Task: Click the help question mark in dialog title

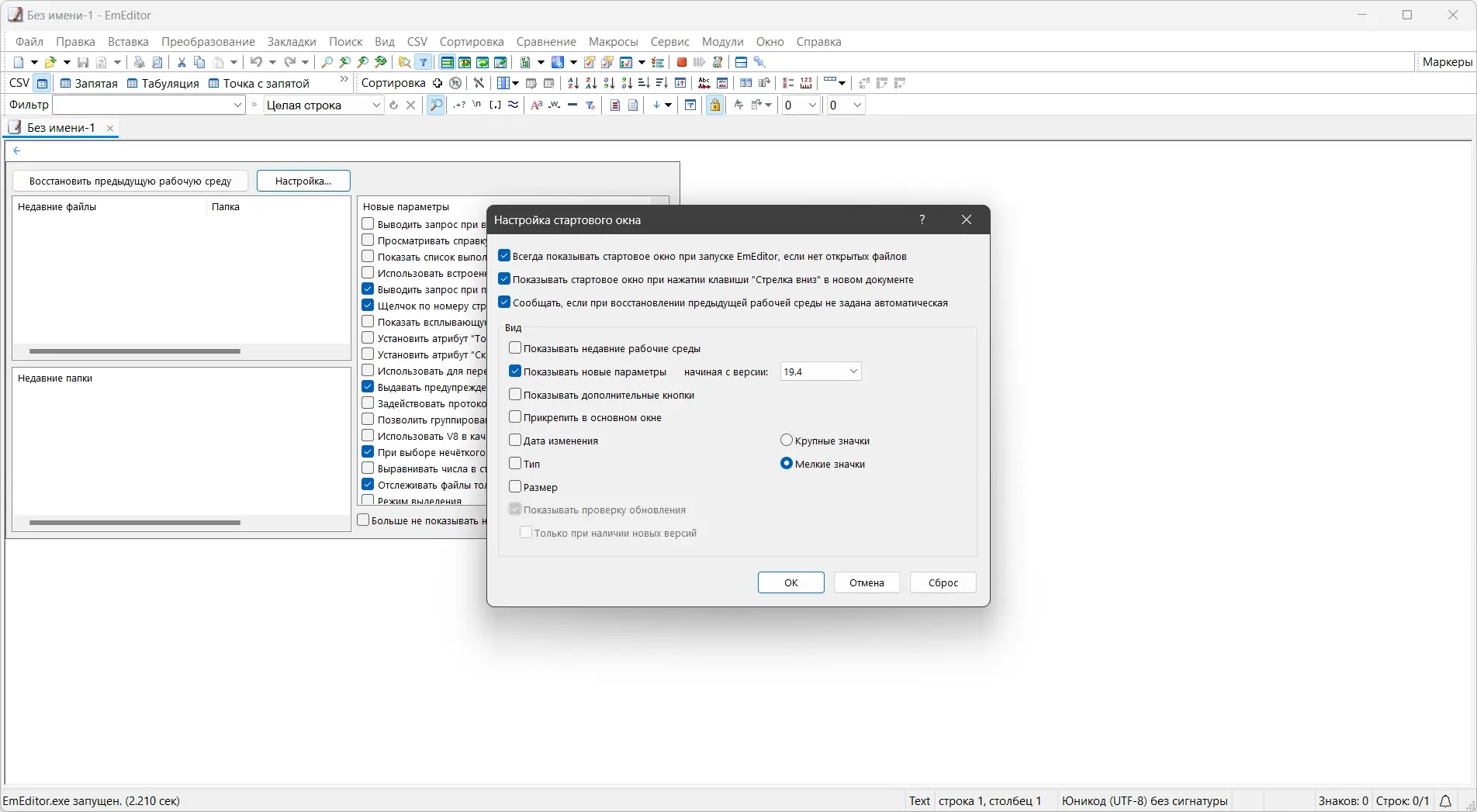Action: point(922,219)
